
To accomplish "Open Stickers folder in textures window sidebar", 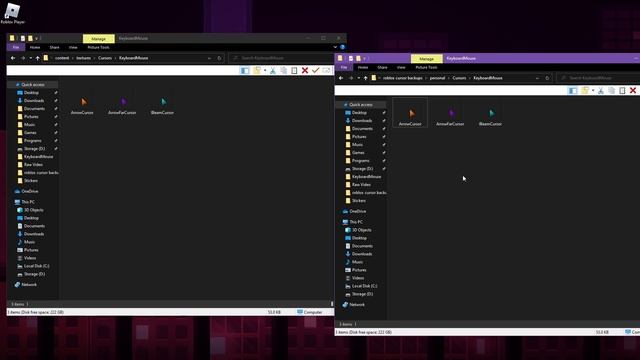I will pos(31,181).
